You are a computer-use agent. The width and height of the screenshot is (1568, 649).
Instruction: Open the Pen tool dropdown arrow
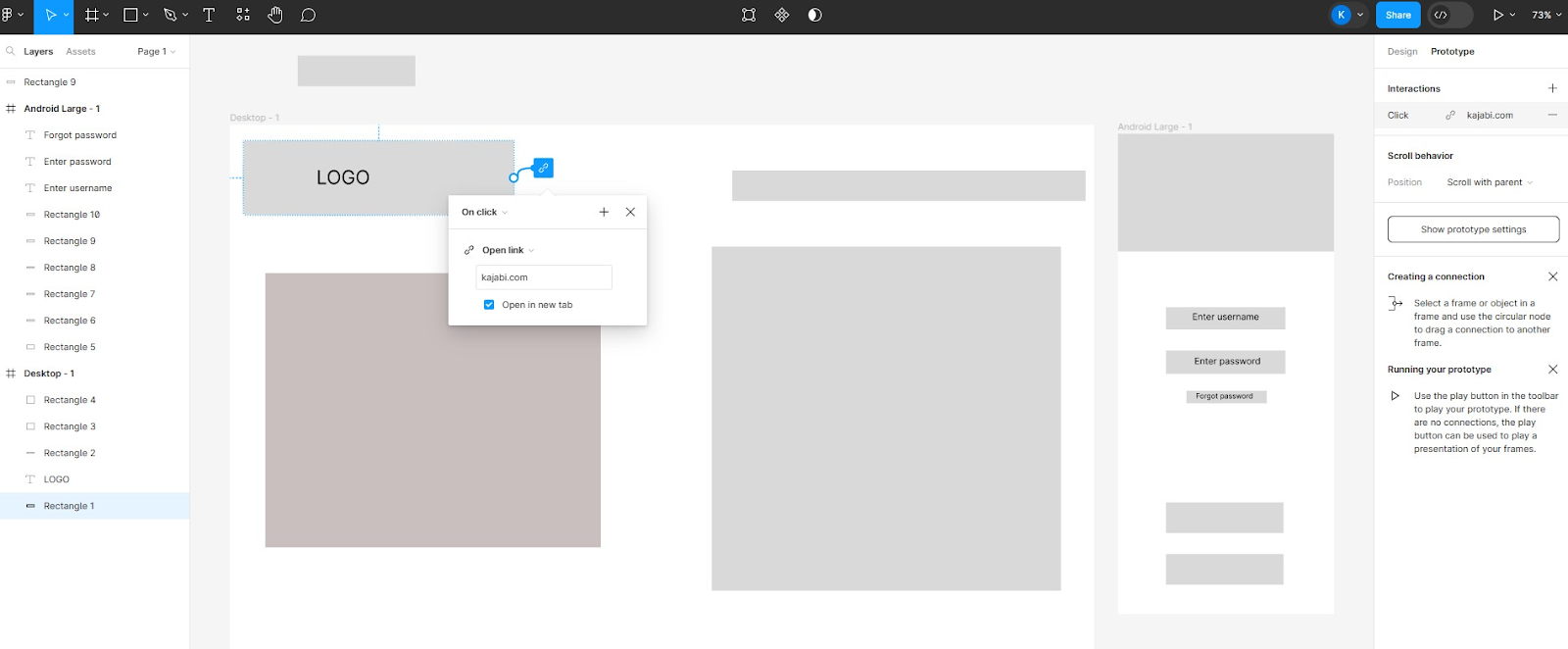point(185,15)
